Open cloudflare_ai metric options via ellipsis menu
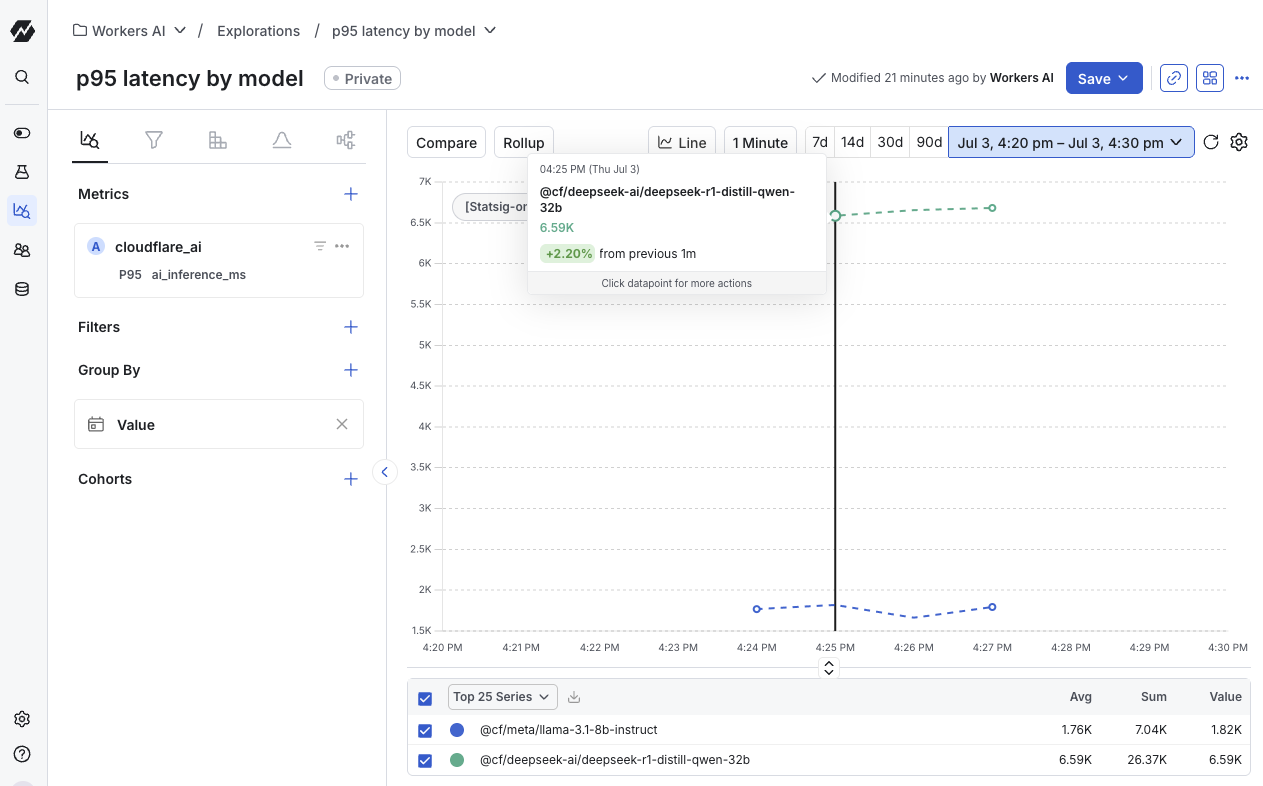Viewport: 1263px width, 786px height. 343,245
